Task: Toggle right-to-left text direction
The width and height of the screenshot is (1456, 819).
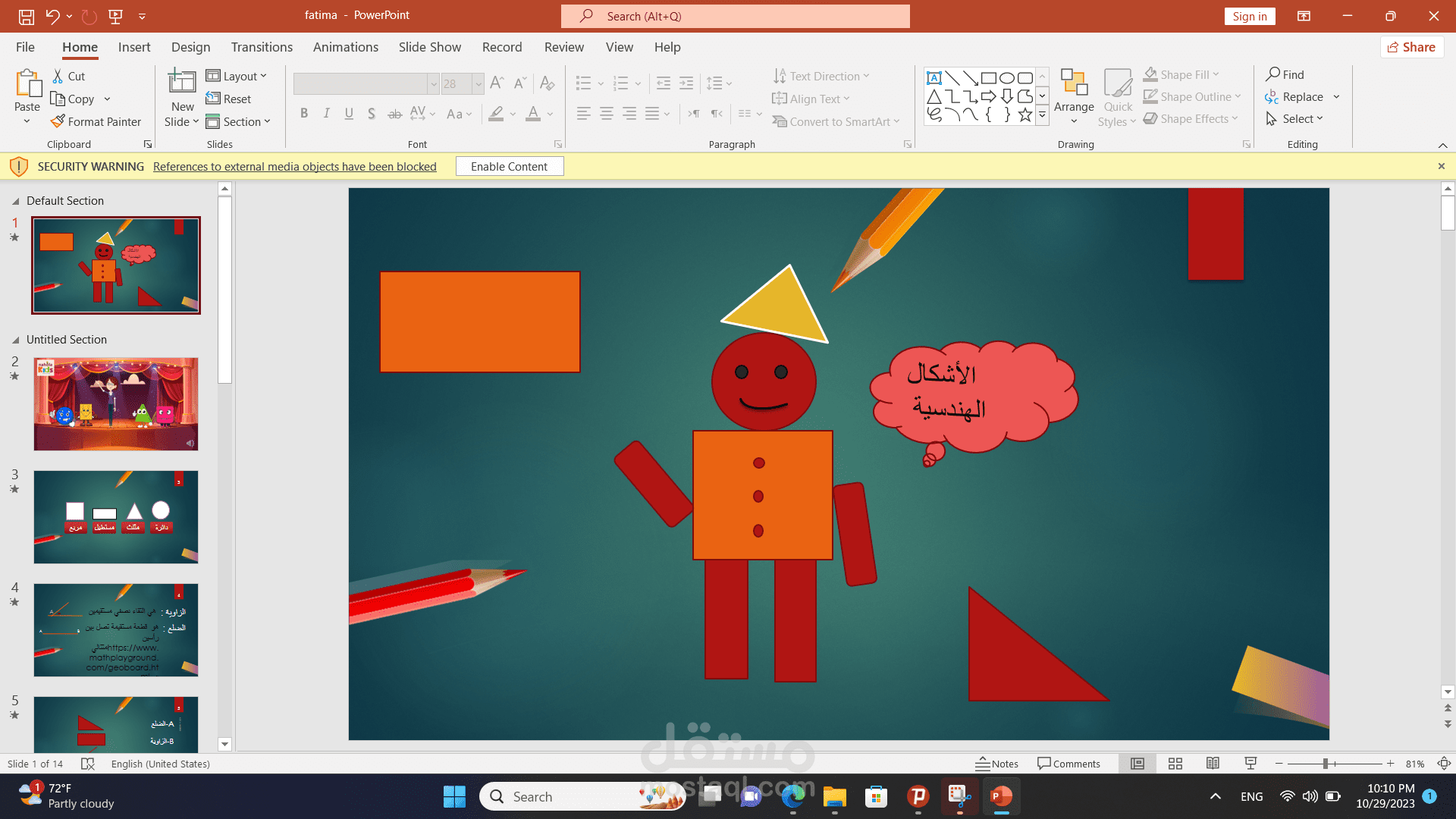Action: tap(717, 114)
